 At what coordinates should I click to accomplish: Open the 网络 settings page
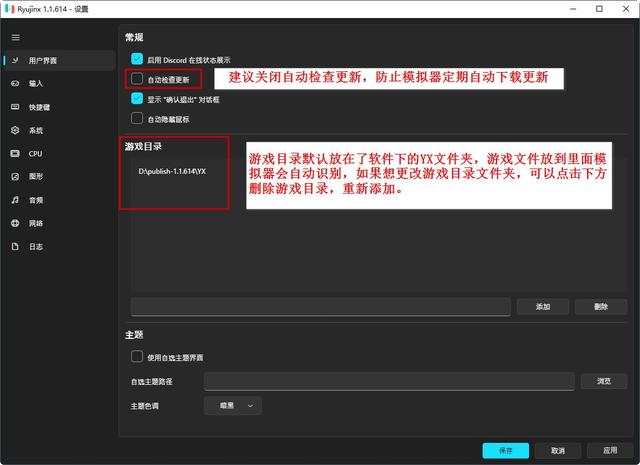point(60,223)
